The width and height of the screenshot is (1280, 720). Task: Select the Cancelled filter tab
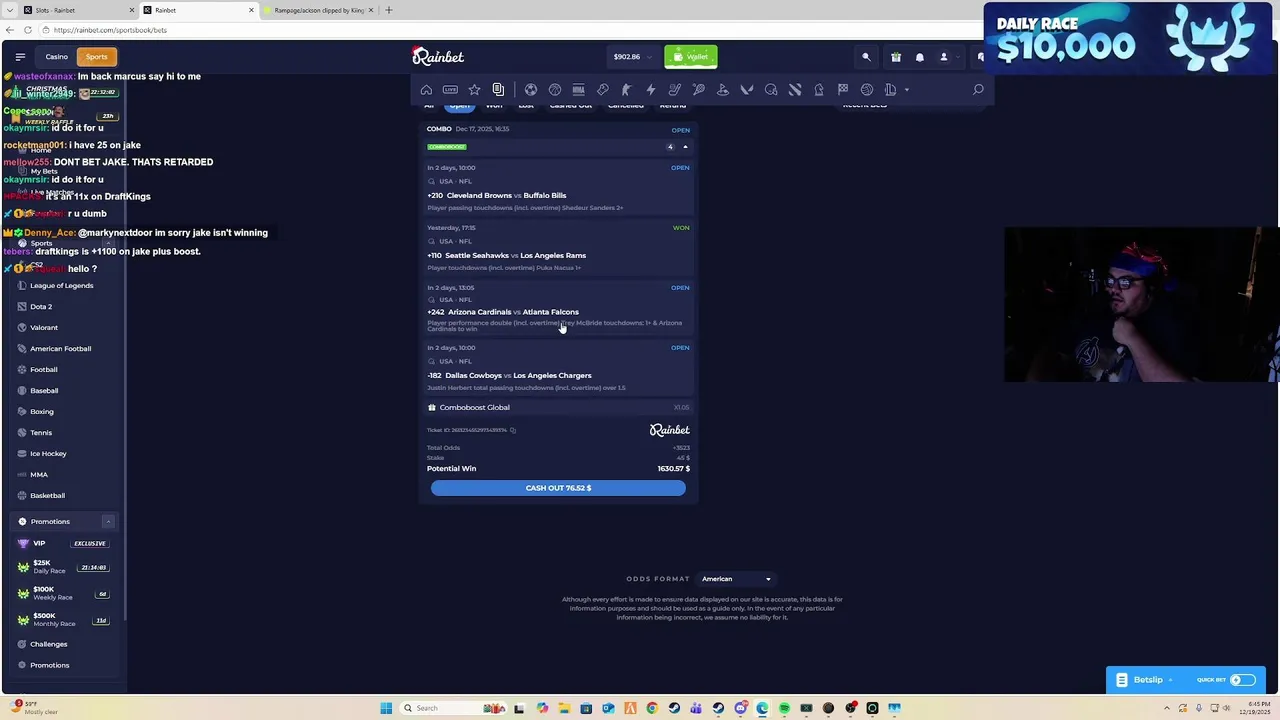point(626,106)
